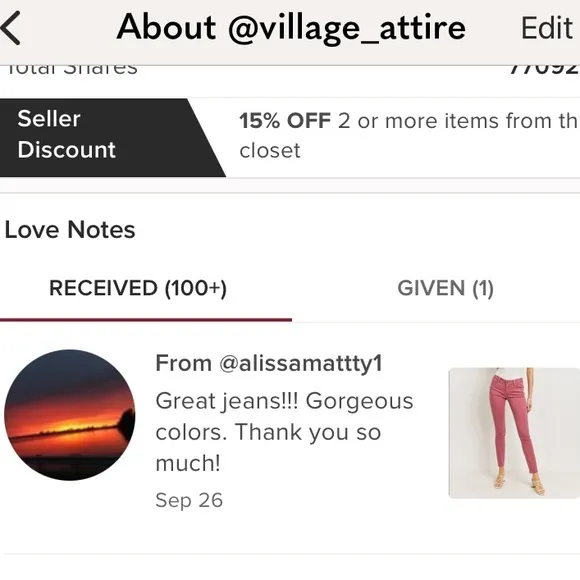Tap the partially hidden Total Shares label

click(72, 70)
